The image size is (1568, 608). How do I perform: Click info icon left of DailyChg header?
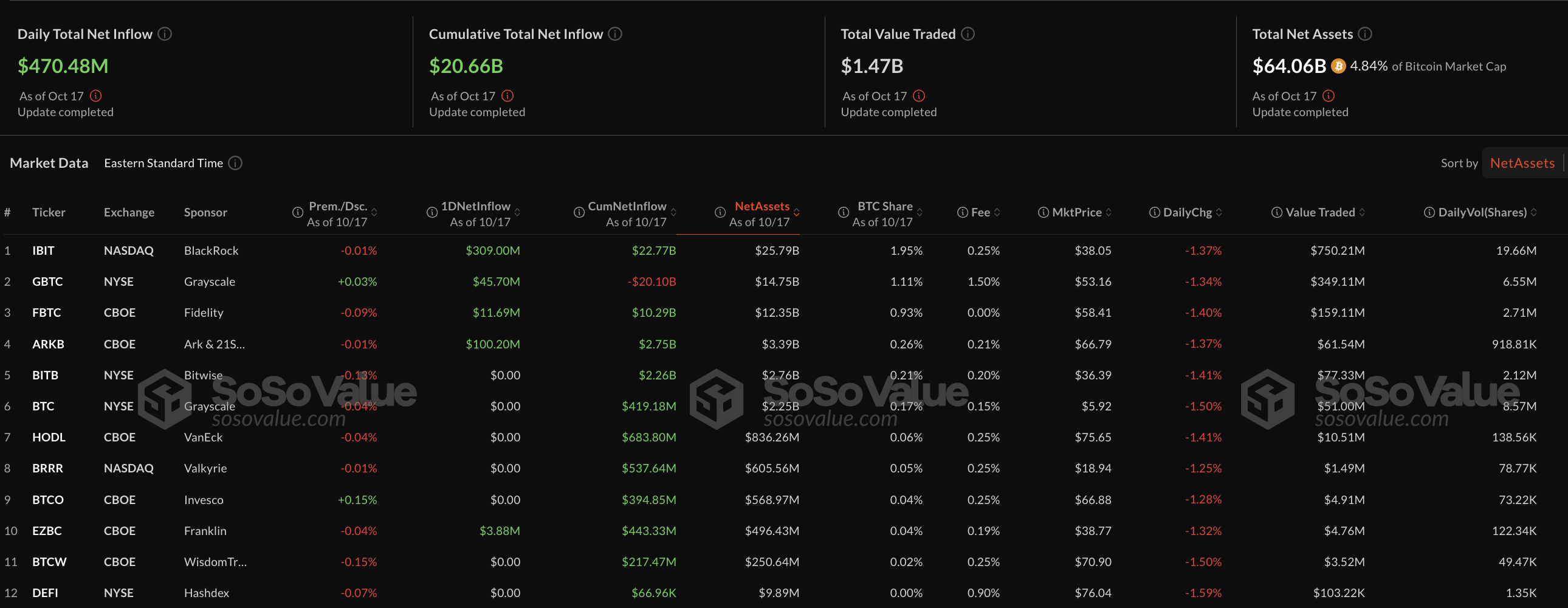point(1154,212)
